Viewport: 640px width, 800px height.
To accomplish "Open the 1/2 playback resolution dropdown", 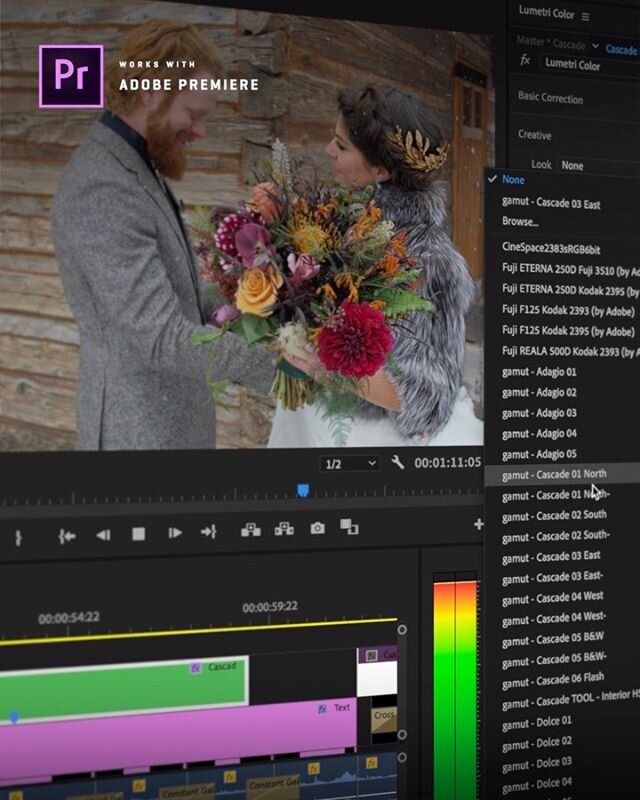I will (350, 464).
